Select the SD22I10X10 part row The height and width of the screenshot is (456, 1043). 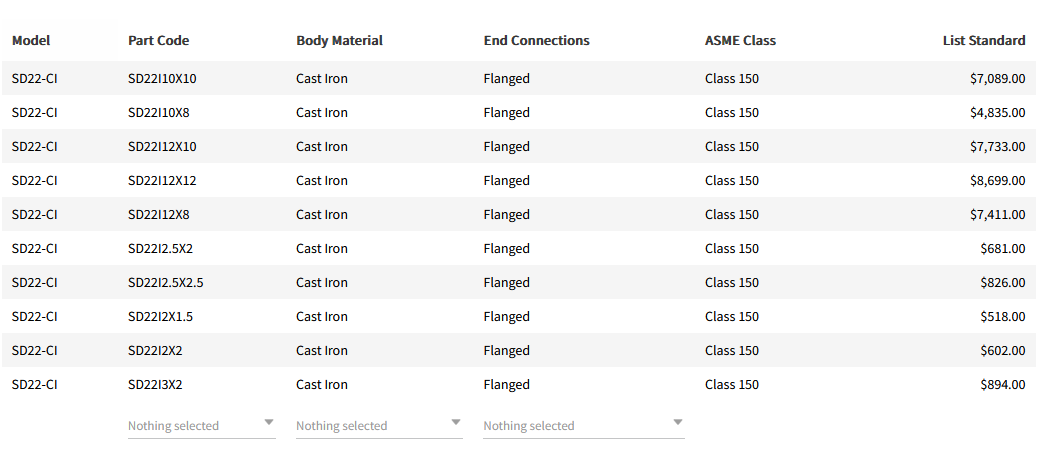click(x=162, y=79)
